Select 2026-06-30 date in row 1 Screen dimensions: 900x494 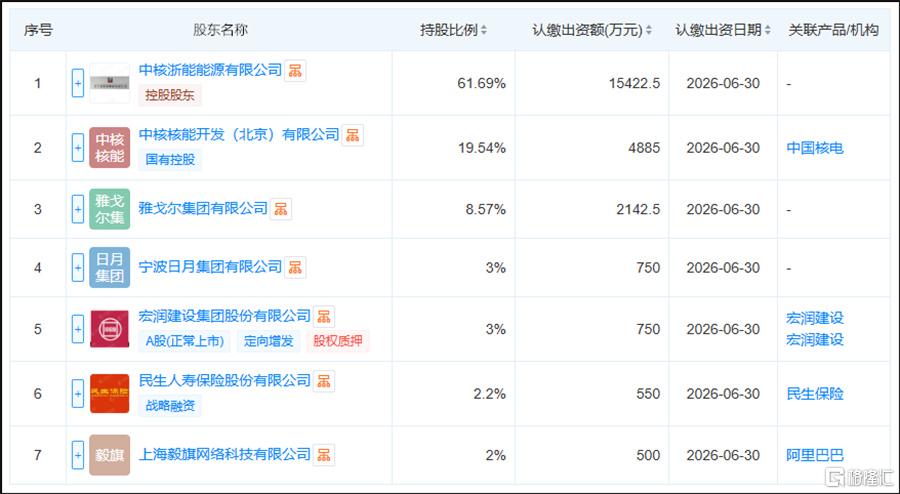pos(723,84)
